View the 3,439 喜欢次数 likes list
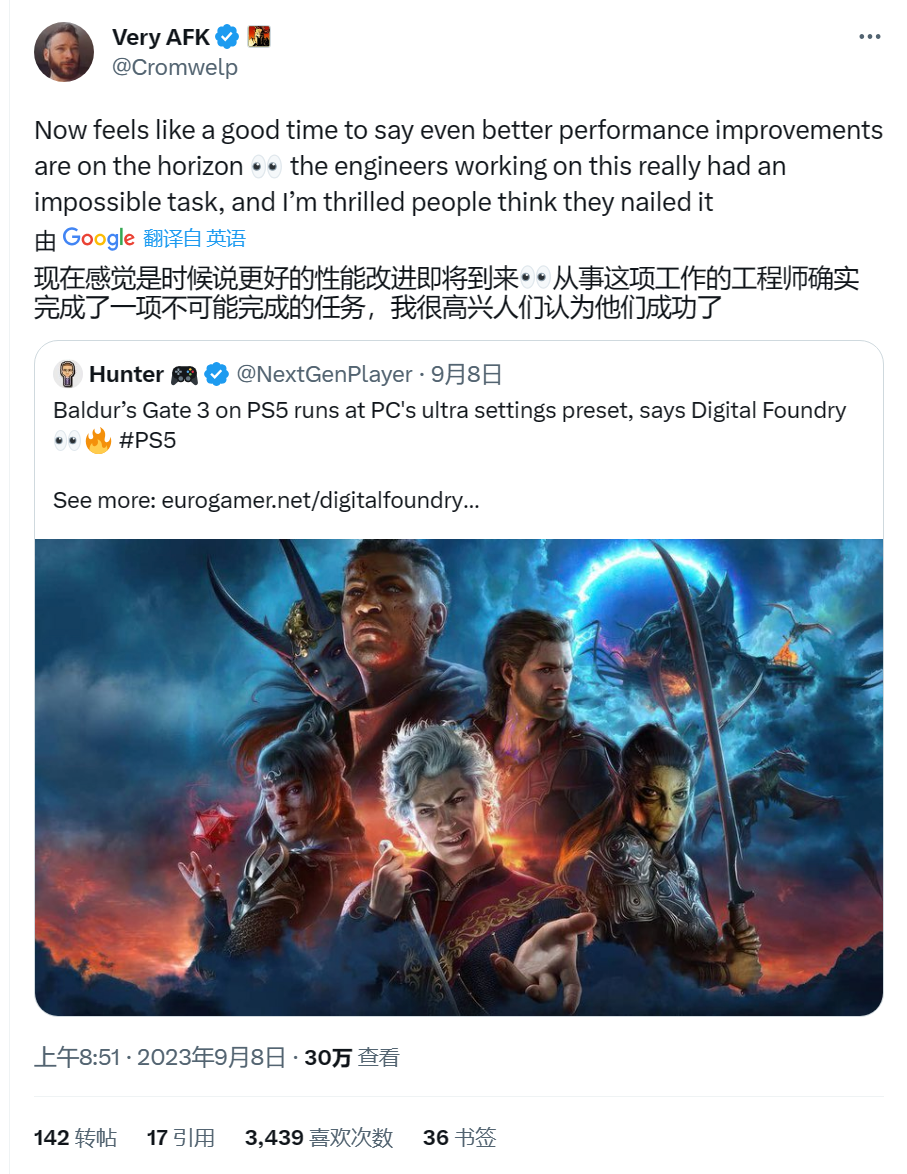The image size is (907, 1174). (318, 1138)
